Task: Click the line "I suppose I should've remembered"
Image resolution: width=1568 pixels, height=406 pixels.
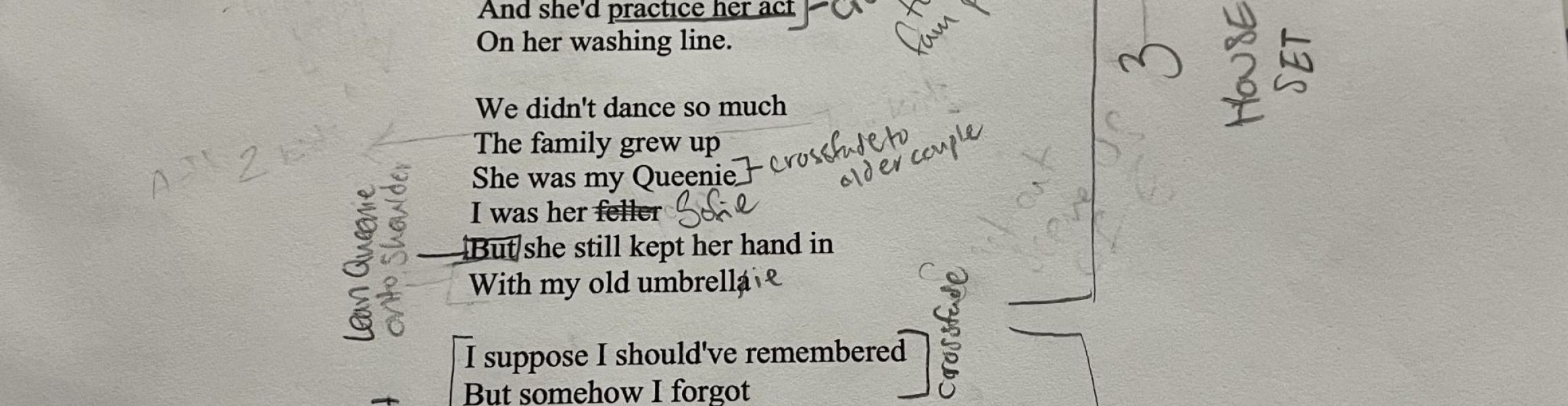Action: point(685,354)
